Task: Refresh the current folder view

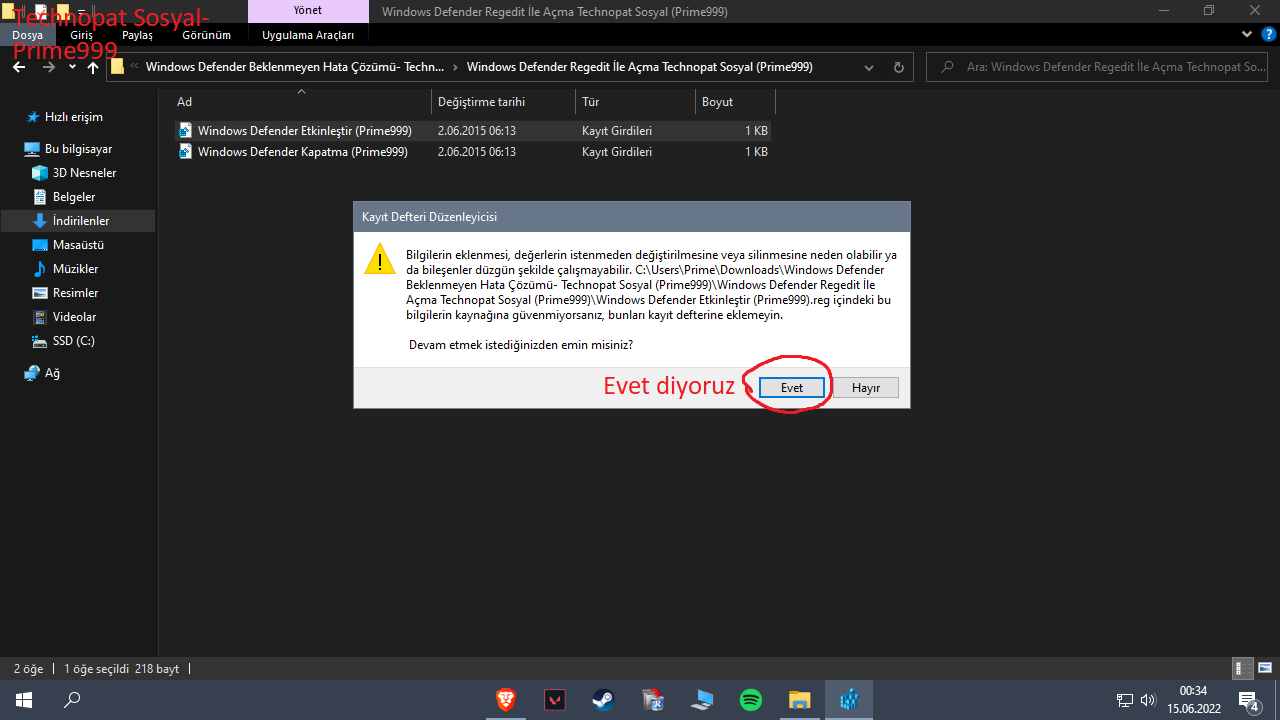Action: click(898, 67)
